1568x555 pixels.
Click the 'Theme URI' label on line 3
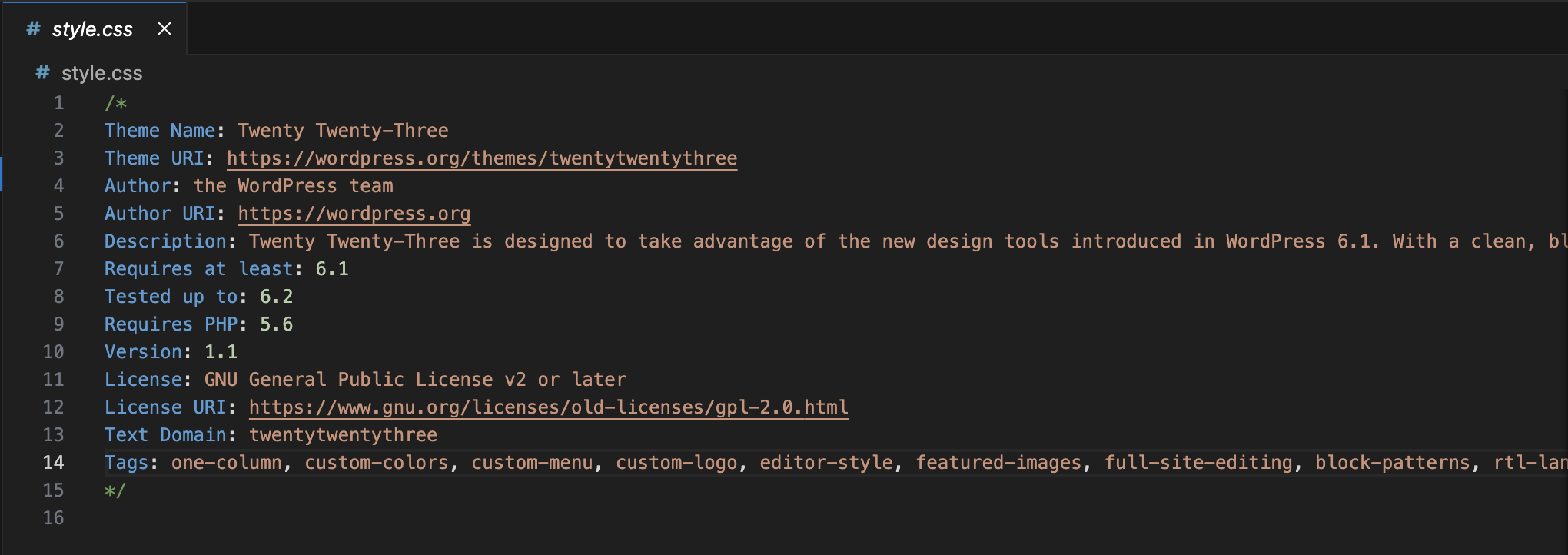coord(154,158)
